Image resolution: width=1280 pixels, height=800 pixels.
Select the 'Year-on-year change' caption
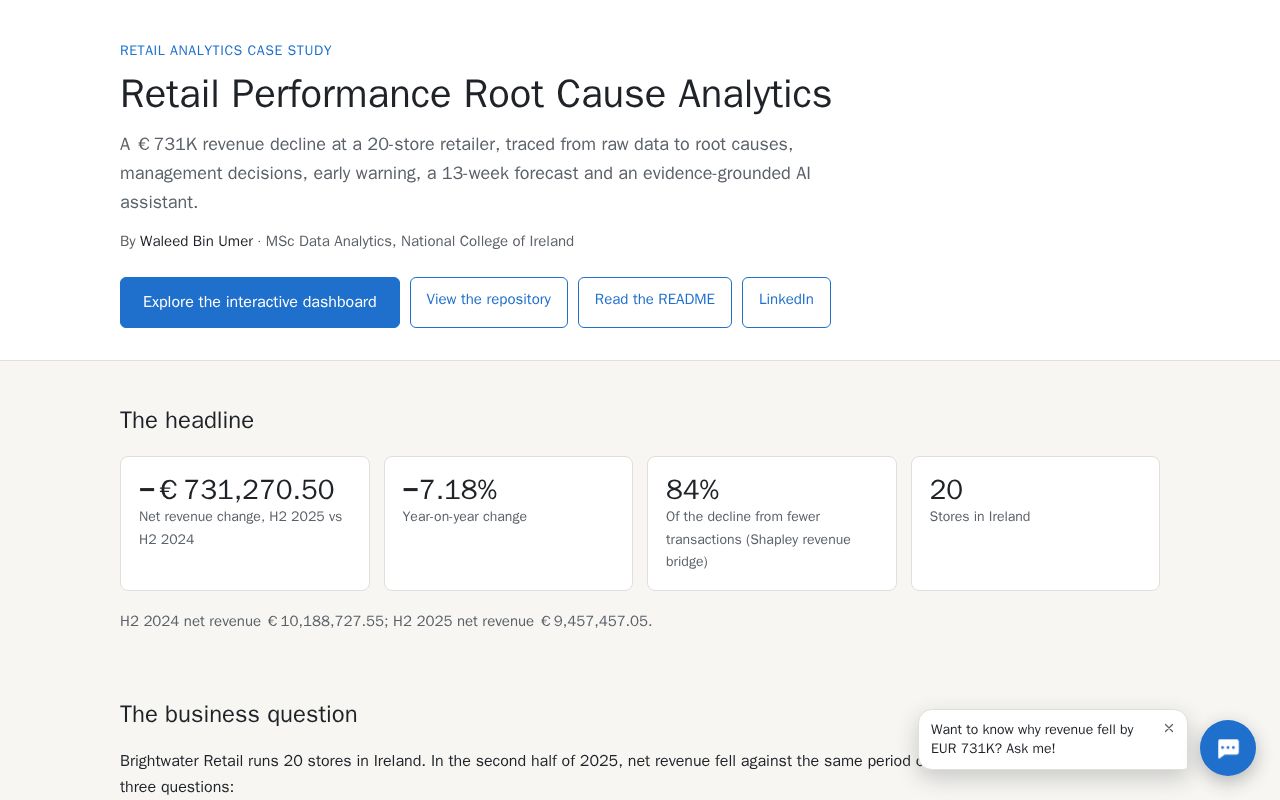pos(465,517)
